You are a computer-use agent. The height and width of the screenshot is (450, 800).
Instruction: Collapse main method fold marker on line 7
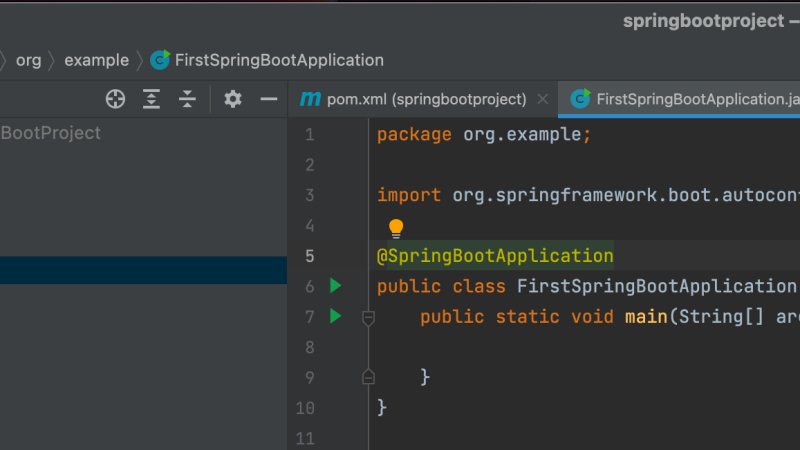pos(368,318)
